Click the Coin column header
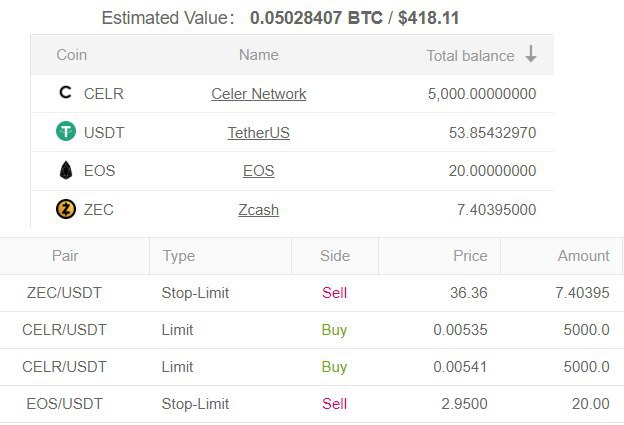 [71, 56]
